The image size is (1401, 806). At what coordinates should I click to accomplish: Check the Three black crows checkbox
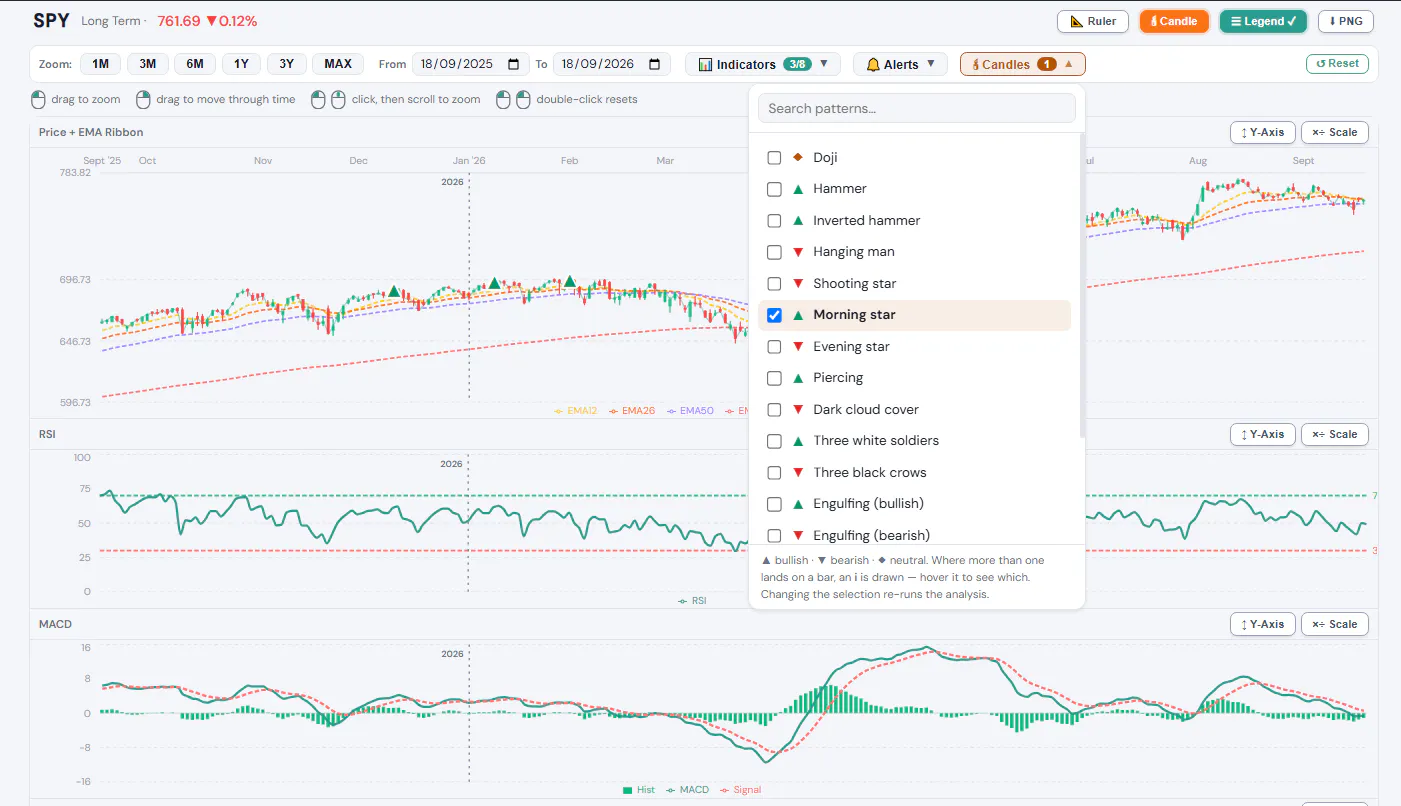(x=774, y=473)
